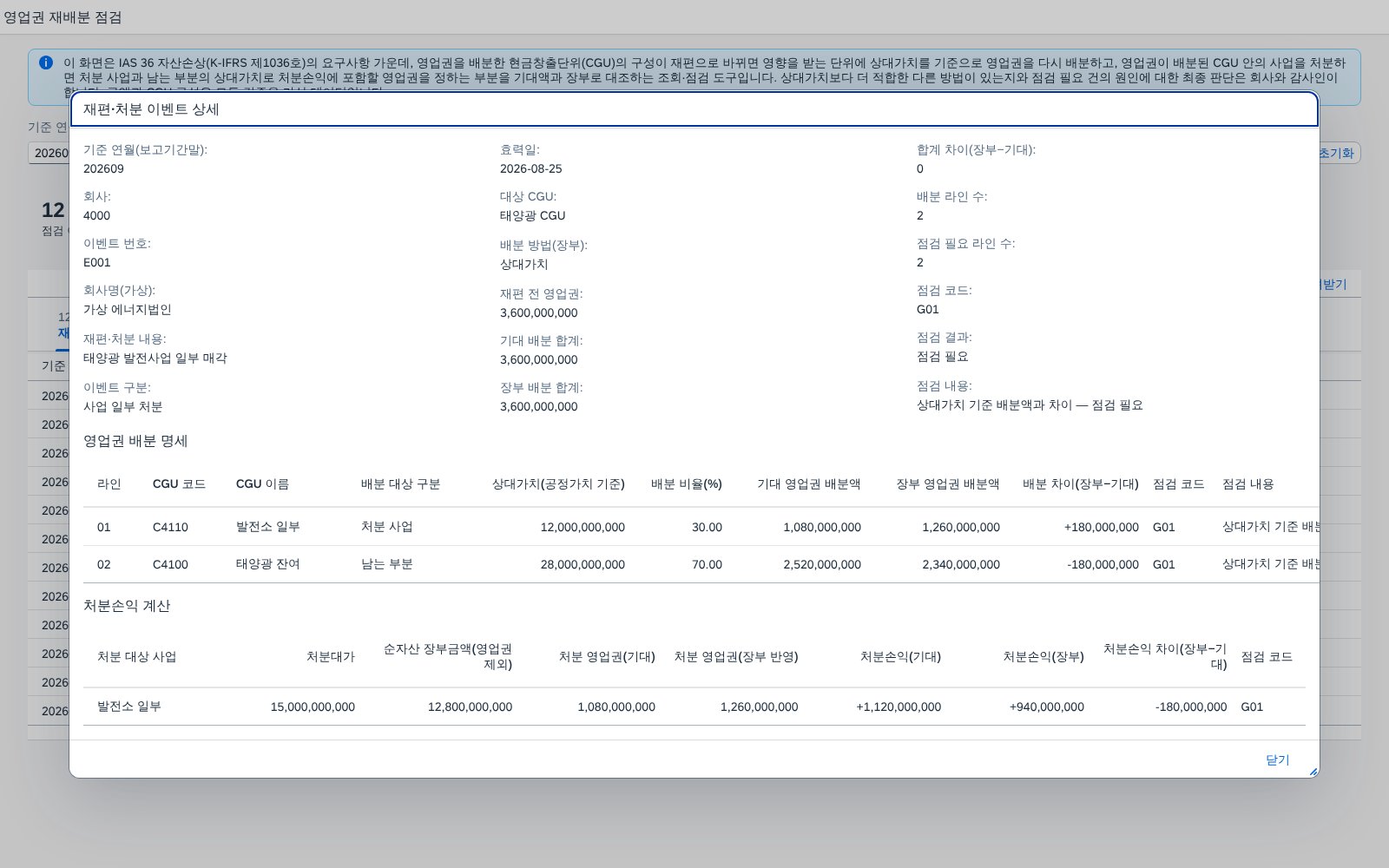Screen dimensions: 1389x868
Task: Click the resize handle at dialog corner
Action: click(1313, 772)
